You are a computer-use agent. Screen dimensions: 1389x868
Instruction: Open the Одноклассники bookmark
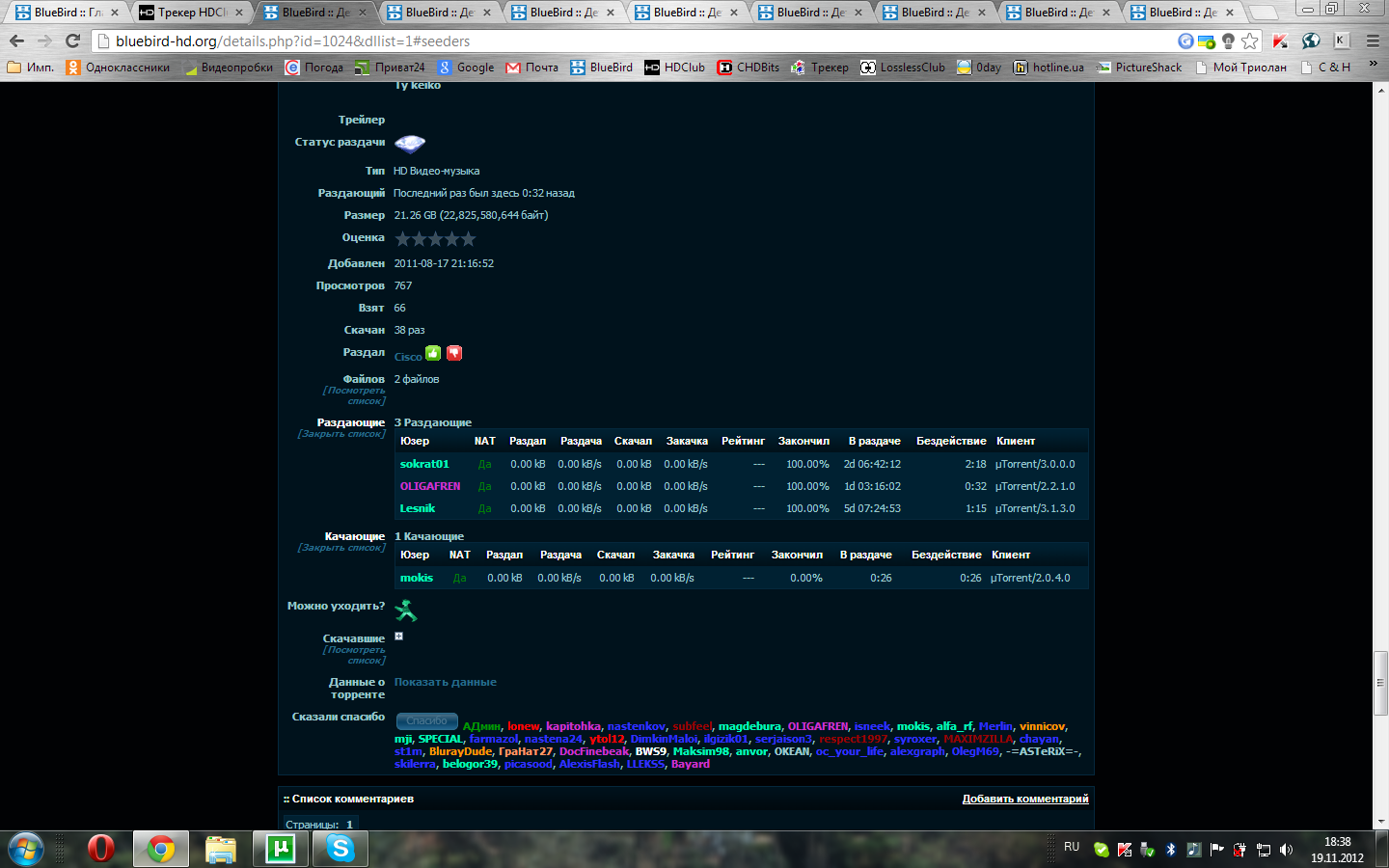click(118, 68)
